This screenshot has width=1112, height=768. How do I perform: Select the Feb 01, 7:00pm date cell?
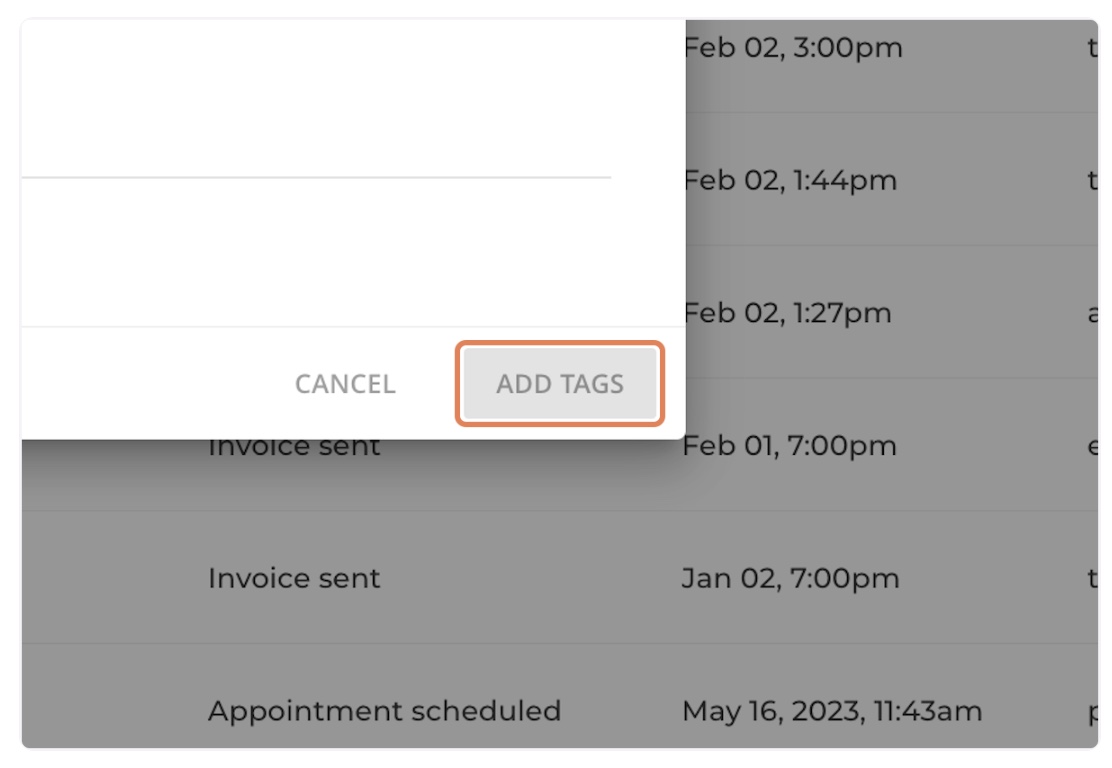[790, 446]
